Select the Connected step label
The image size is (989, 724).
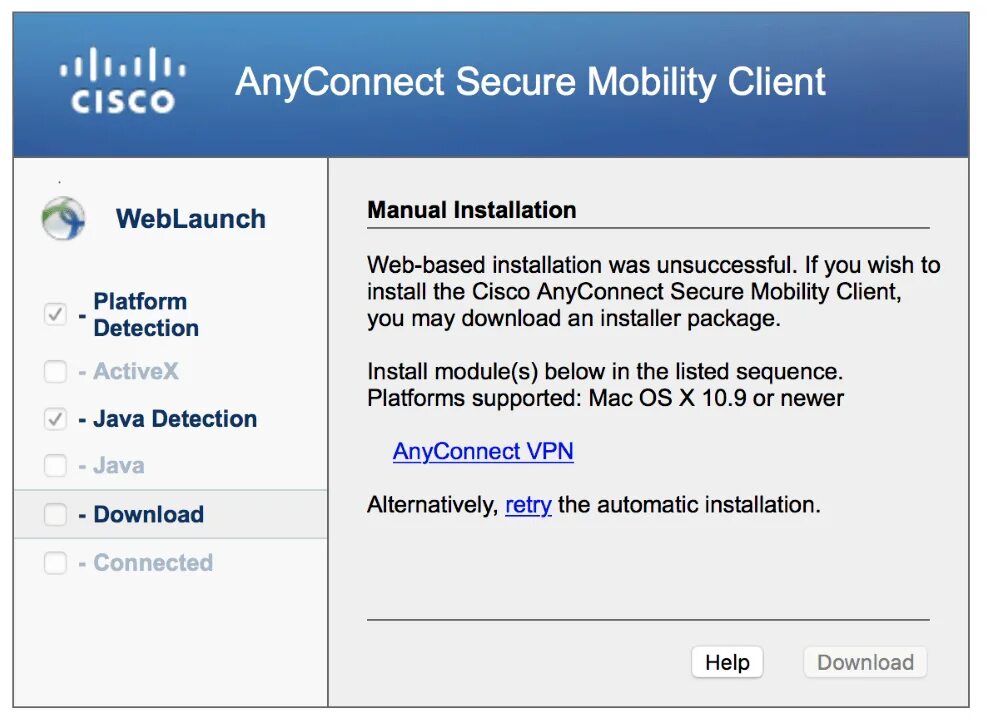[x=152, y=563]
